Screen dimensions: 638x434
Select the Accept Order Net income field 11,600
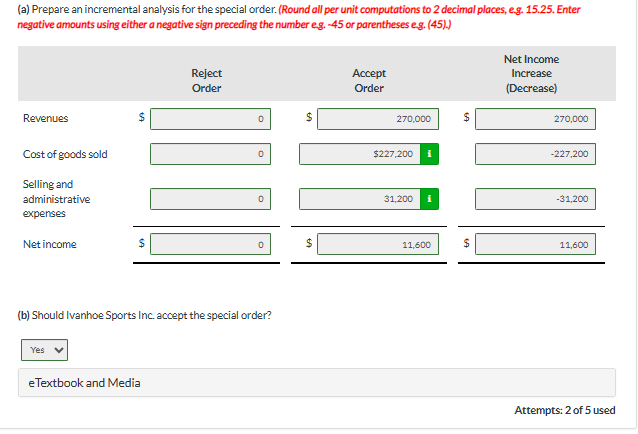pyautogui.click(x=378, y=244)
